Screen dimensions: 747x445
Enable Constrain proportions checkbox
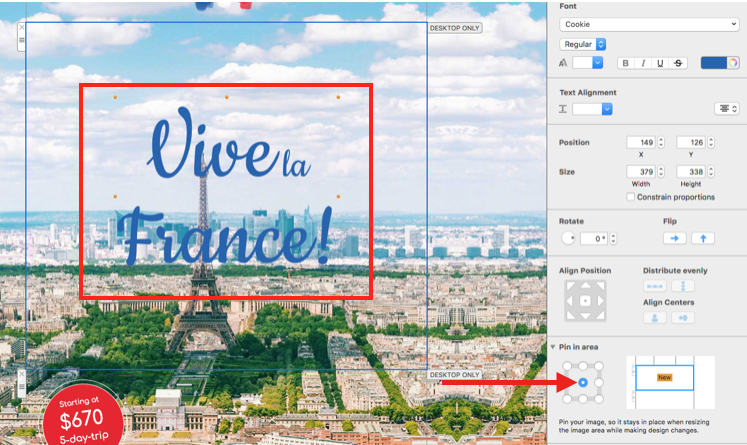(630, 197)
